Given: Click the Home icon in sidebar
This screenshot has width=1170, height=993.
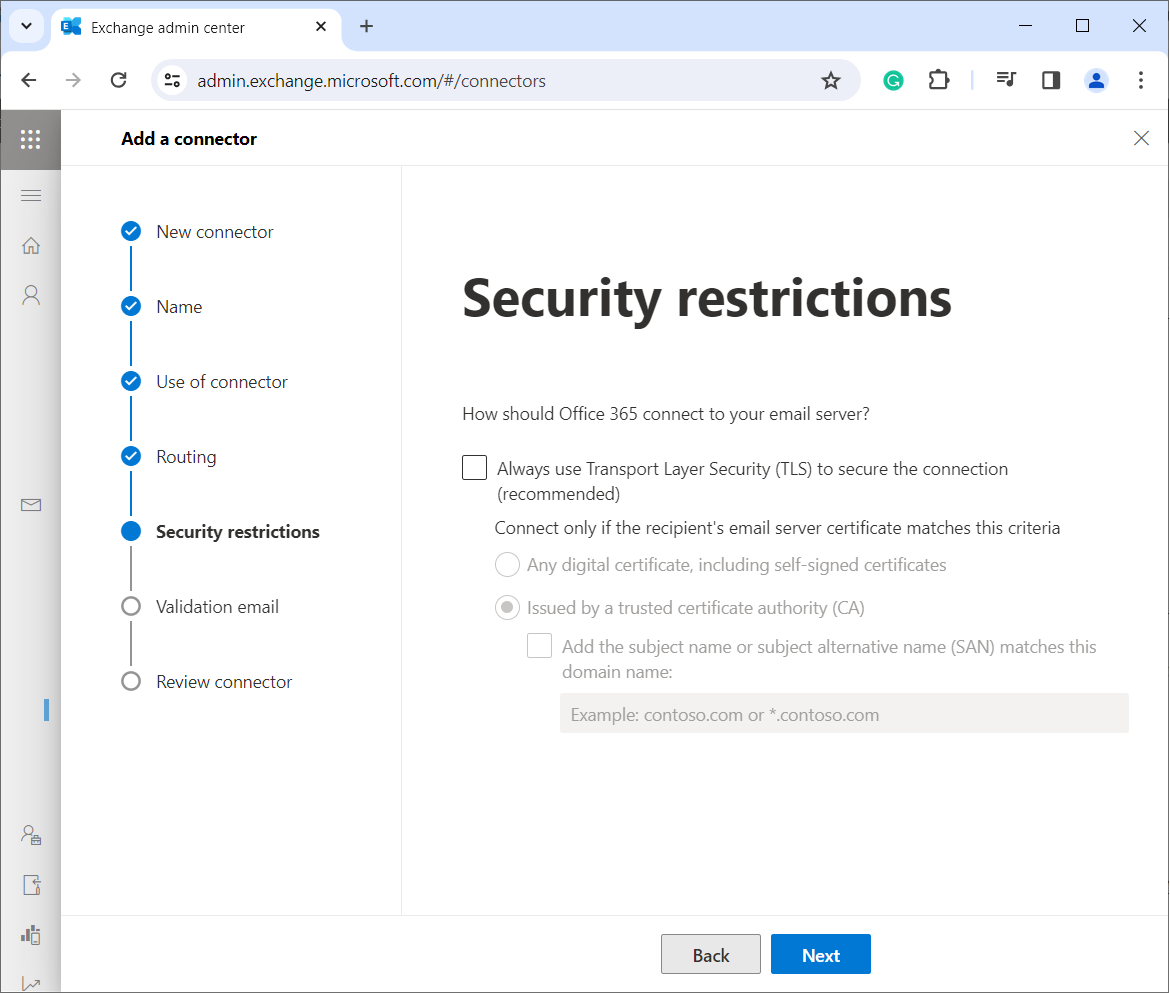Looking at the screenshot, I should (31, 246).
